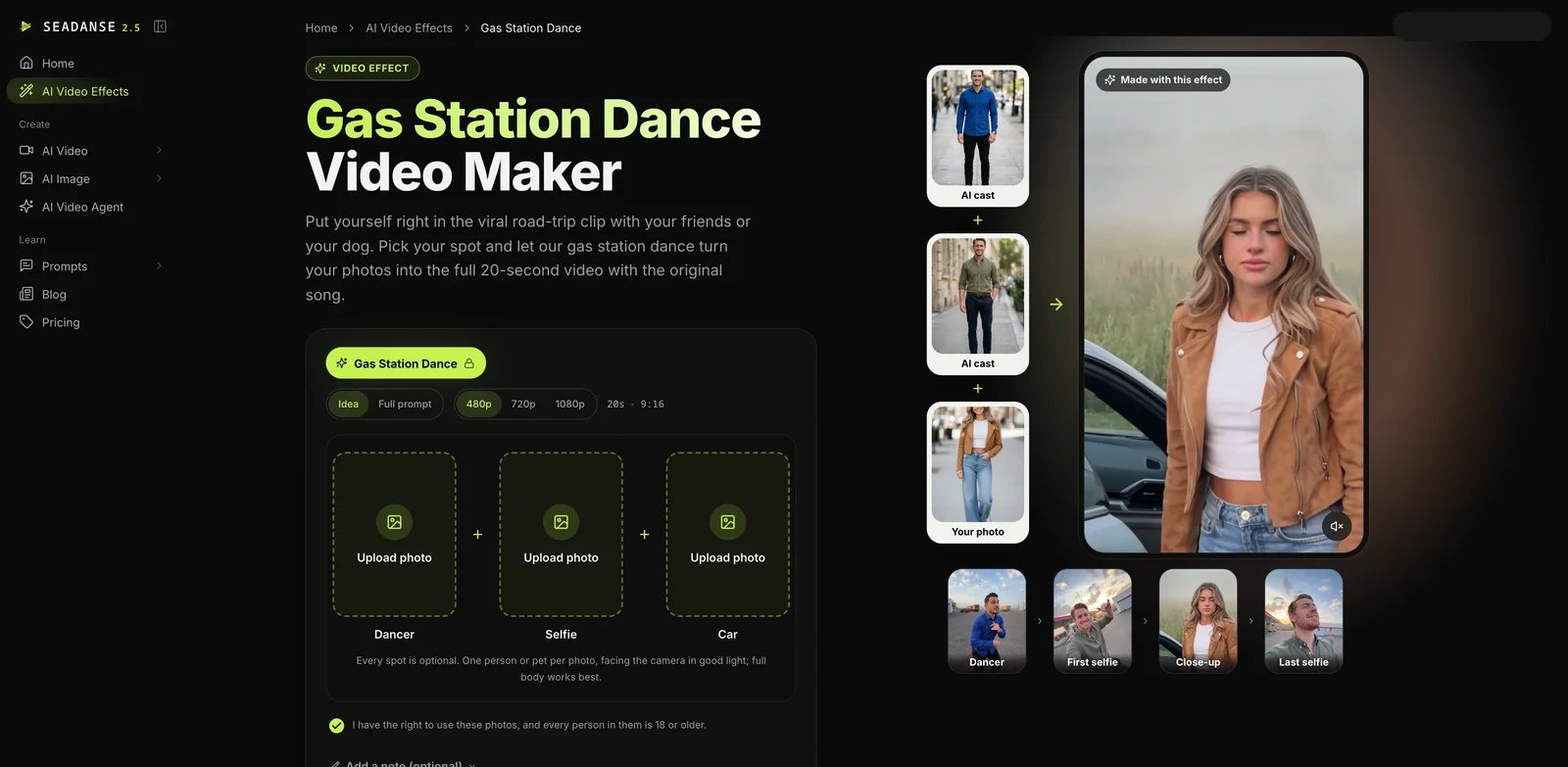Click the Made with this effect badge
The width and height of the screenshot is (1568, 767).
pyautogui.click(x=1163, y=79)
